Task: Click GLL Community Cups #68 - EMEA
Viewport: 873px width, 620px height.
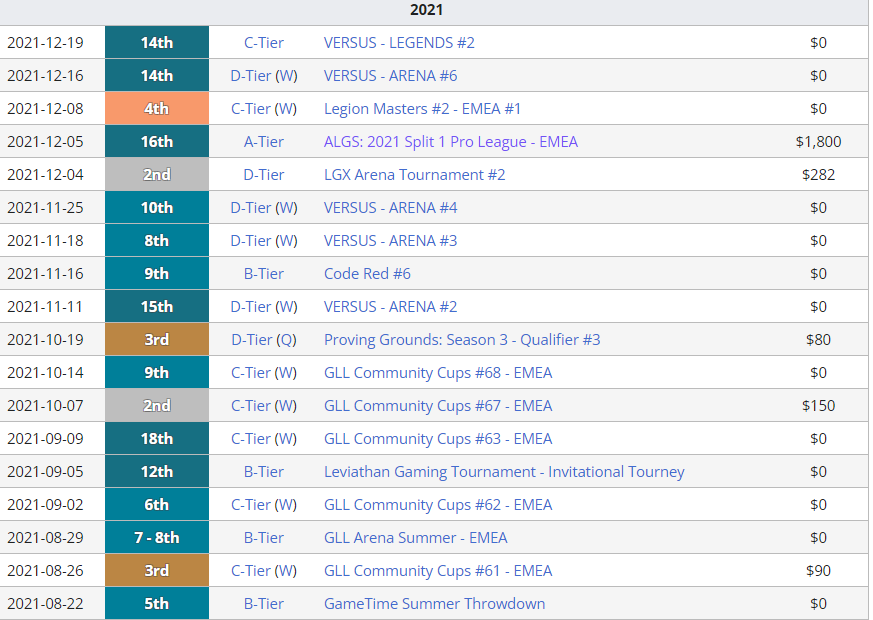Action: coord(438,373)
